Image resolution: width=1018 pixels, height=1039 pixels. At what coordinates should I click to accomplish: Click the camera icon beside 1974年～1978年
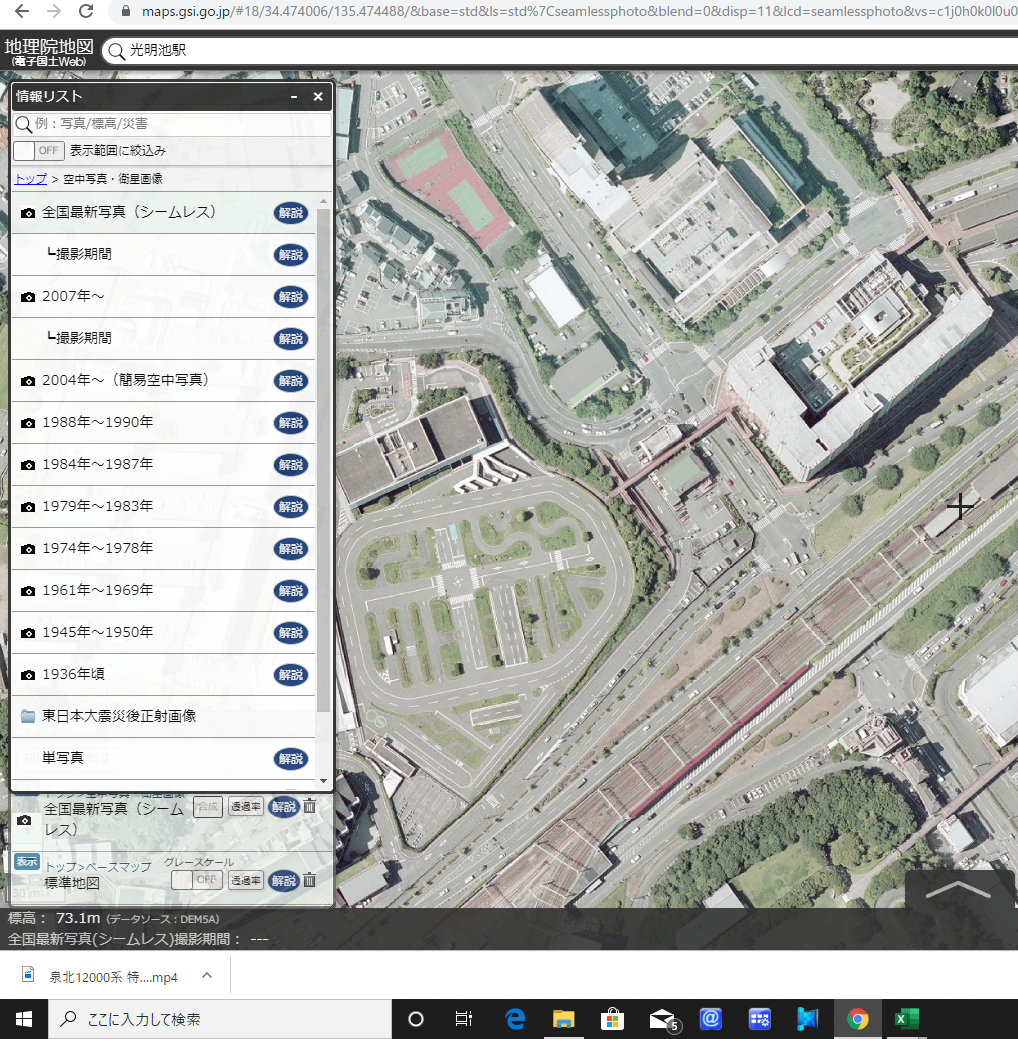pos(28,549)
